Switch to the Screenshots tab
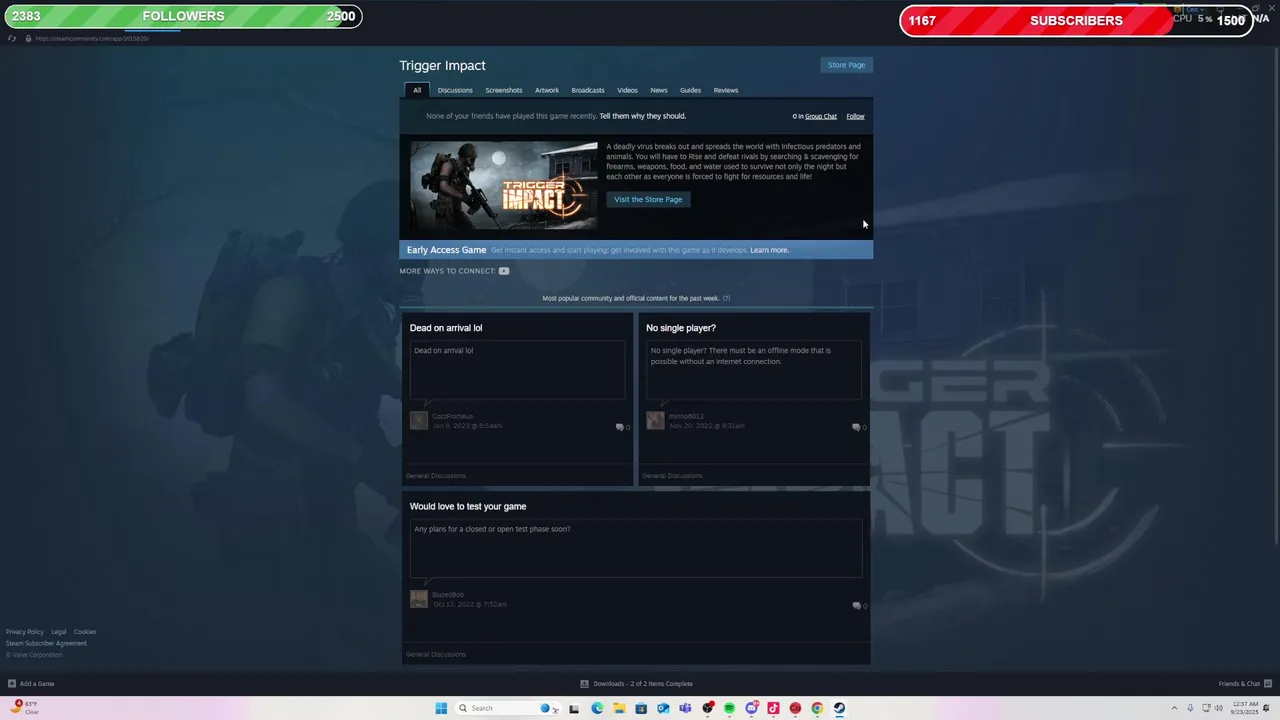Screen dimensions: 1280x720 coord(504,90)
